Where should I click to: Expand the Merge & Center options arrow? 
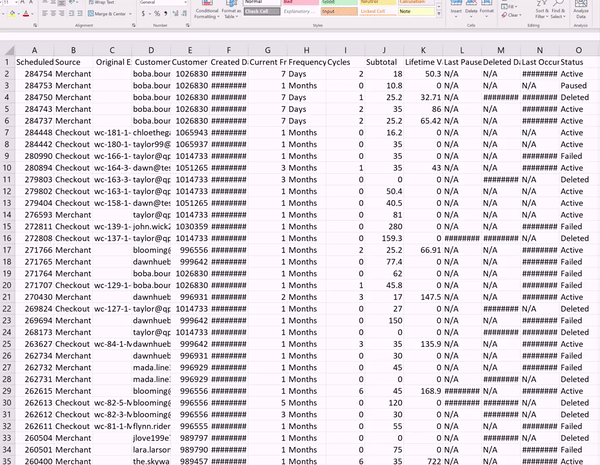[130, 14]
